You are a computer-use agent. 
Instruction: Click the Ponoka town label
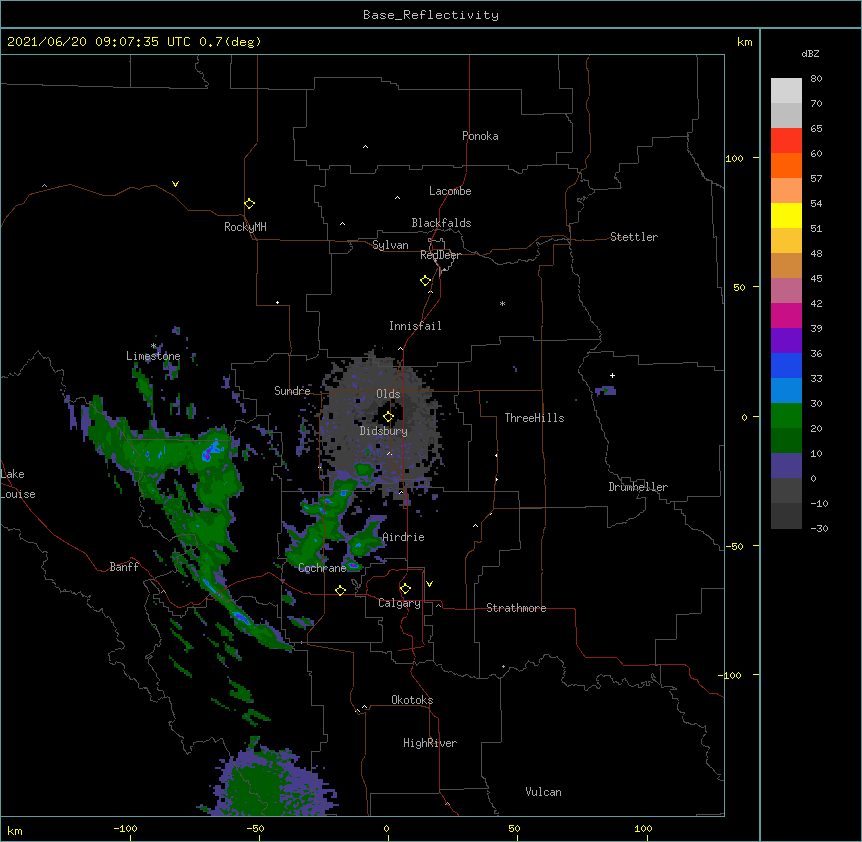480,136
